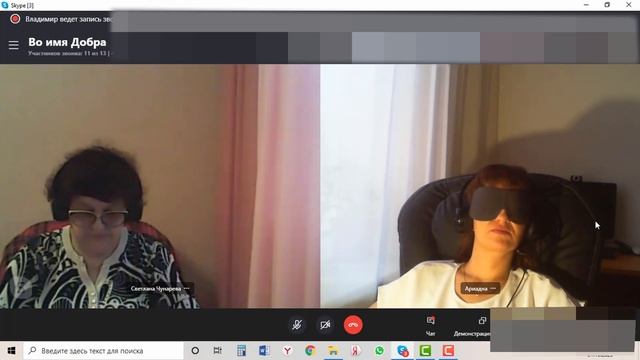The height and width of the screenshot is (360, 640).
Task: Open options dots next to Светлана Чупарева
Action: 187,289
